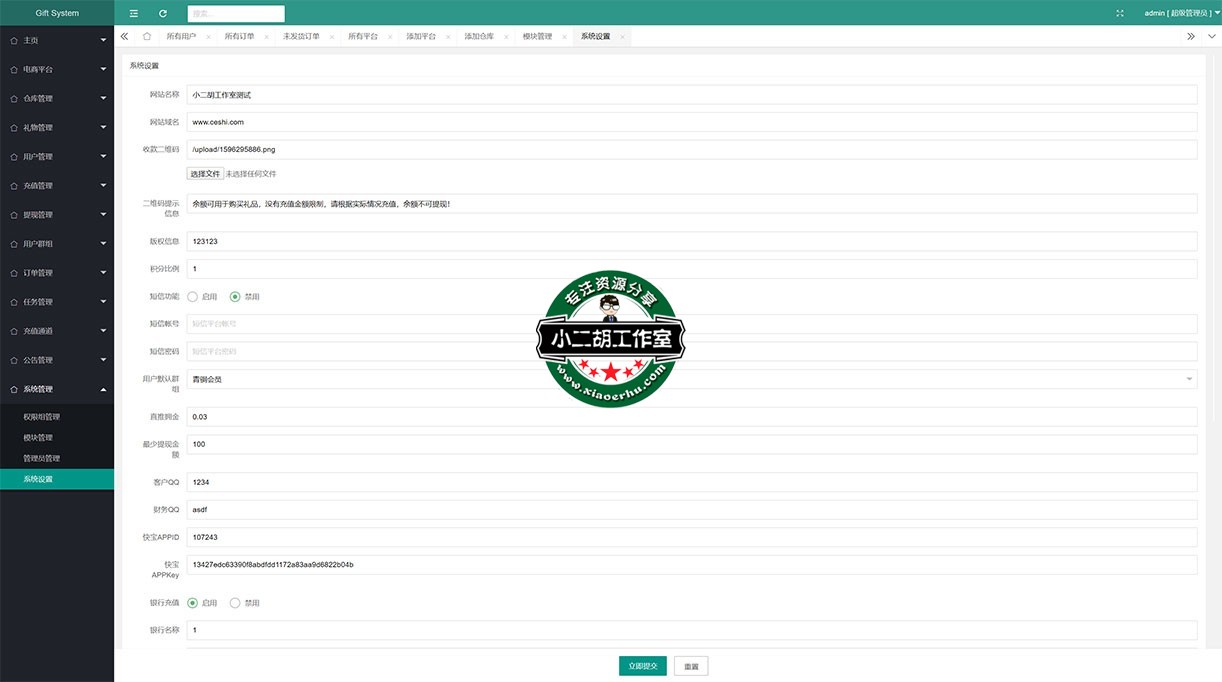
Task: Select 禁用 radio for 银行充值
Action: point(236,603)
